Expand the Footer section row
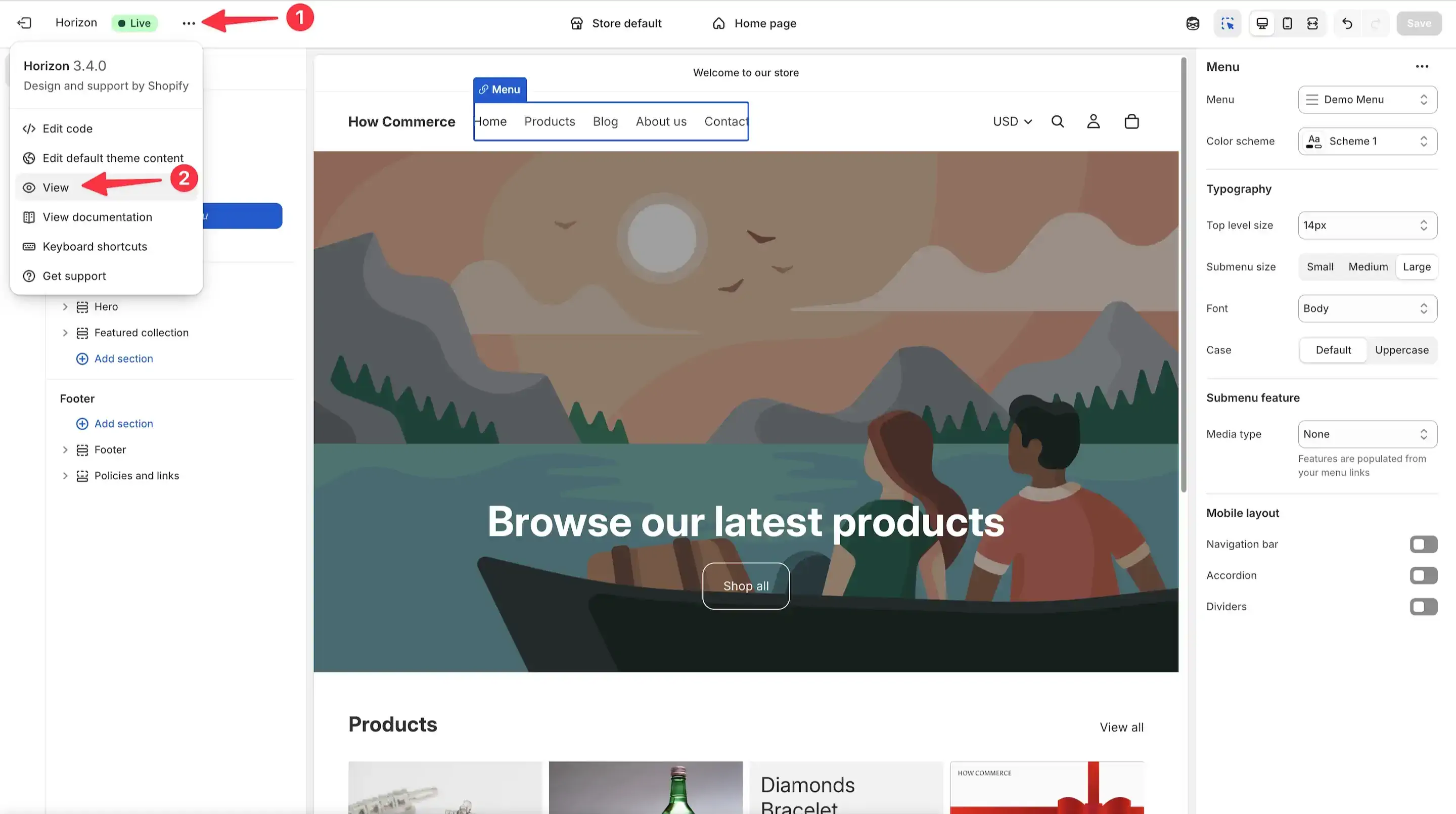This screenshot has width=1456, height=814. click(x=65, y=449)
